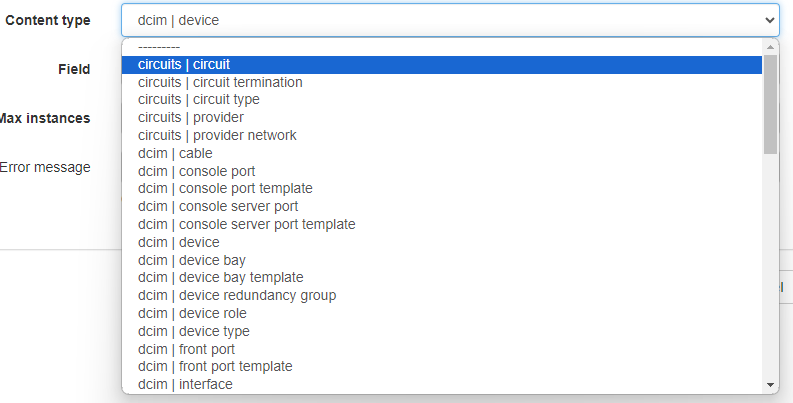
Task: Select "dcim | interface" option
Action: [x=185, y=384]
